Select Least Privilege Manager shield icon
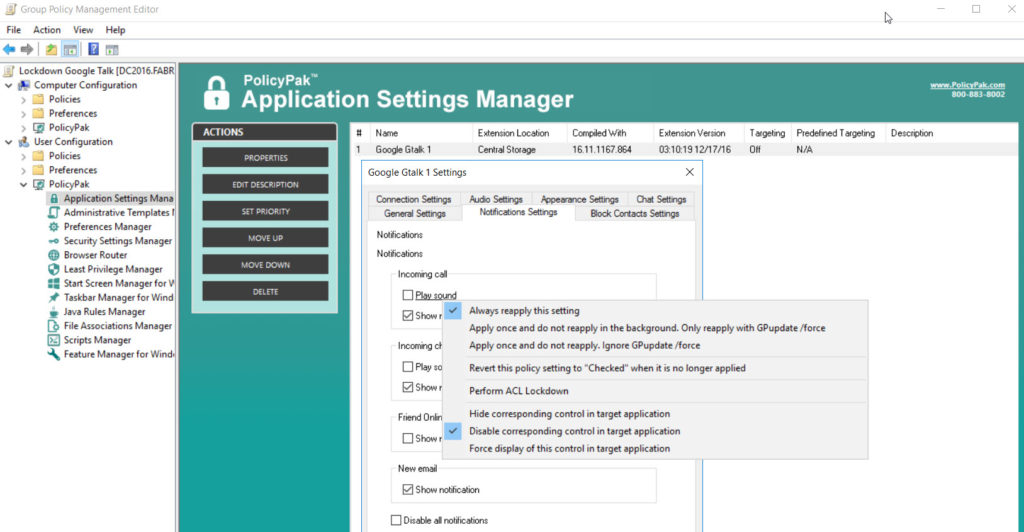The image size is (1024, 532). click(x=54, y=269)
